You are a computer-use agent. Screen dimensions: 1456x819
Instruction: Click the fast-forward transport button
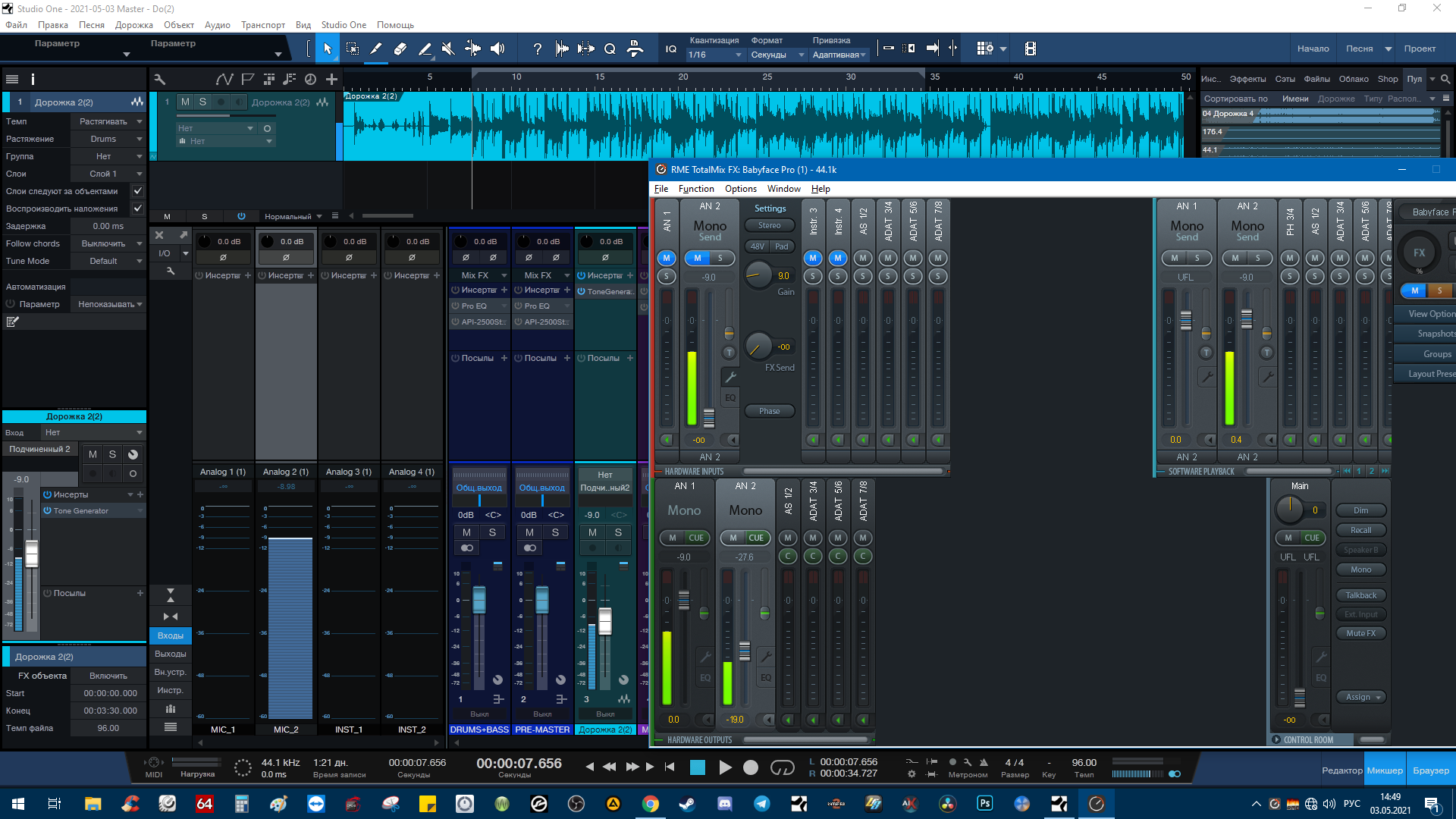(x=632, y=767)
